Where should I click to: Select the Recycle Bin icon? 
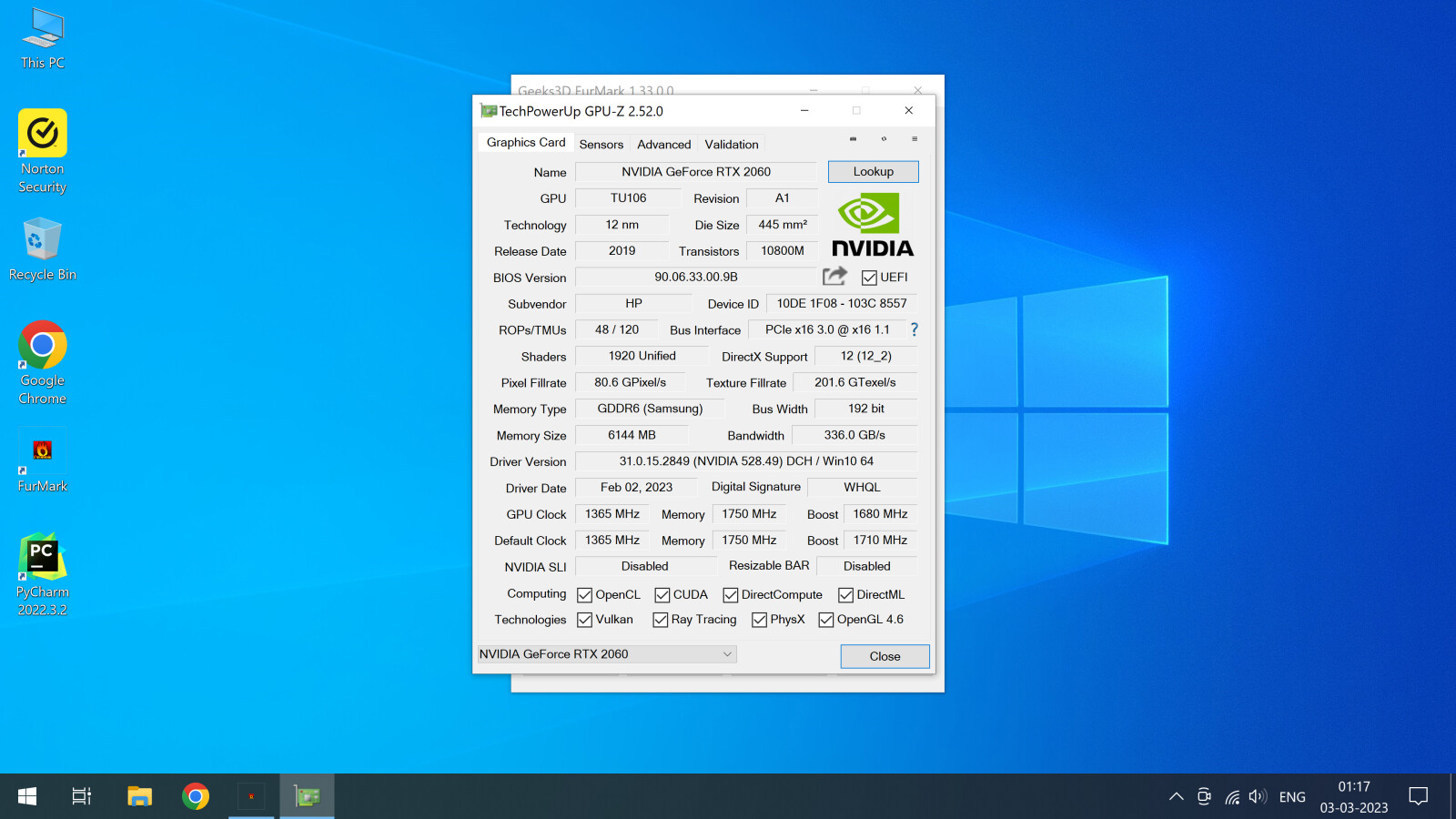coord(43,249)
